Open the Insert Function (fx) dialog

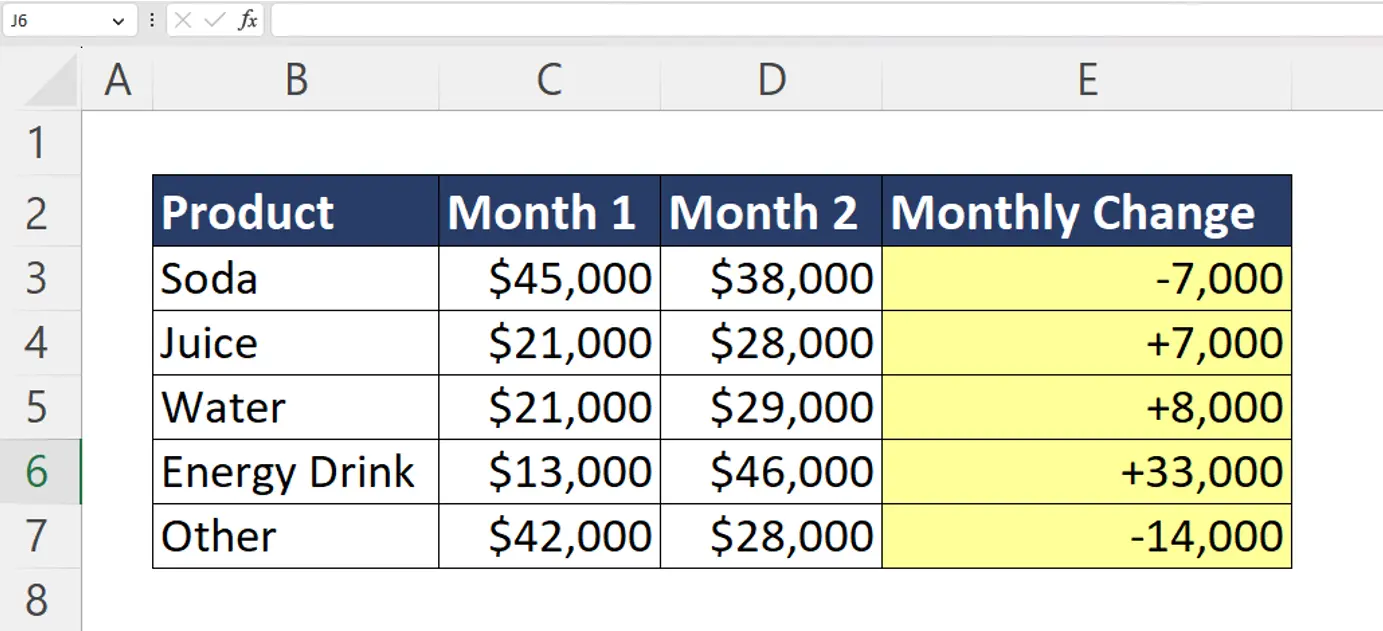250,20
